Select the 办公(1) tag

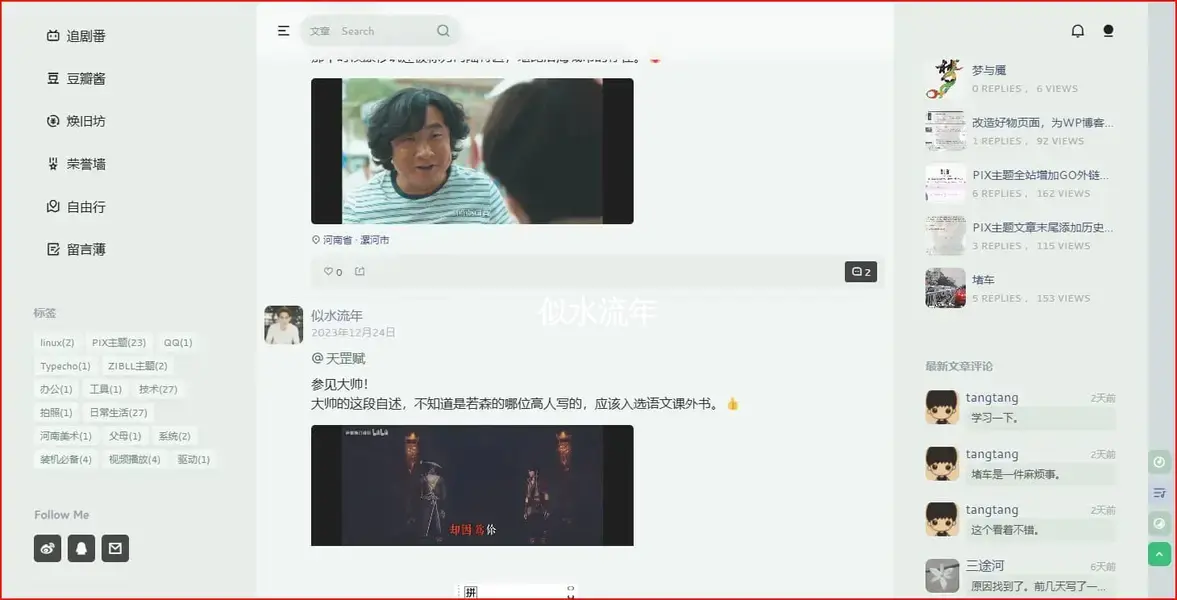(56, 389)
